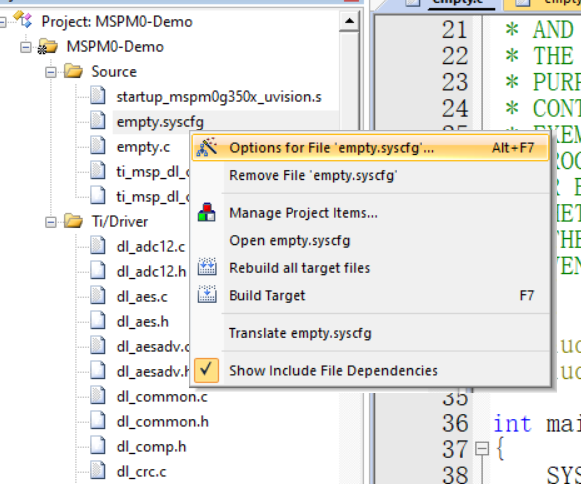Click the startup_mspm0g350x_uvision.s file icon
The width and height of the screenshot is (581, 484).
pos(98,96)
